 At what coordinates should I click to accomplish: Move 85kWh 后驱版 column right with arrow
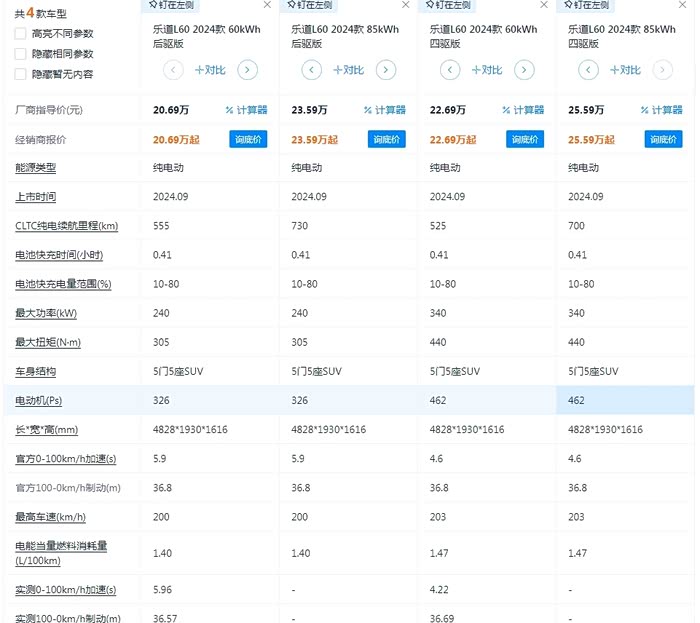click(386, 70)
